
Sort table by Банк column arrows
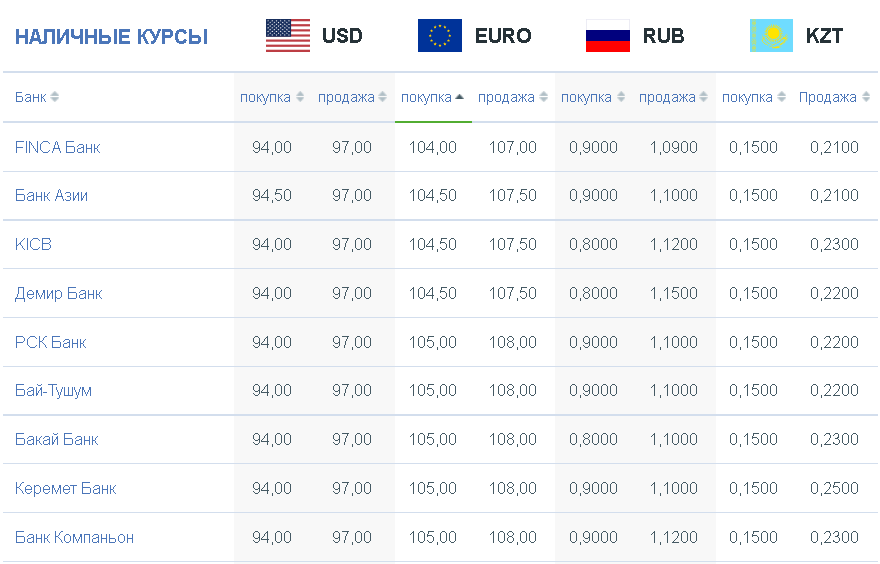click(x=54, y=97)
